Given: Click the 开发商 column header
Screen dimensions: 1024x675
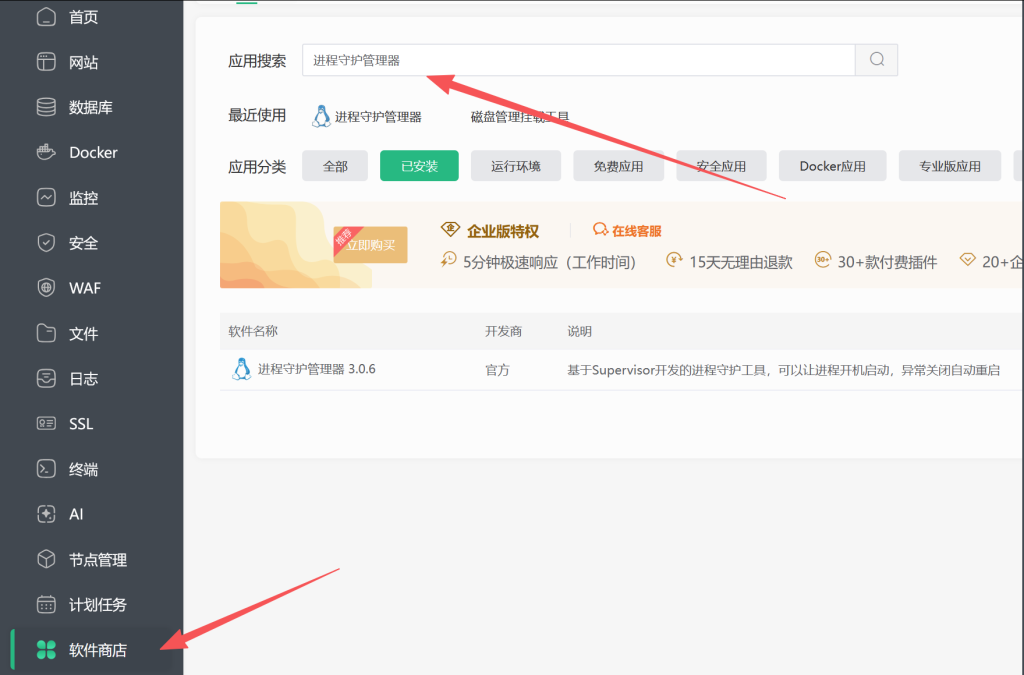Looking at the screenshot, I should click(x=503, y=331).
